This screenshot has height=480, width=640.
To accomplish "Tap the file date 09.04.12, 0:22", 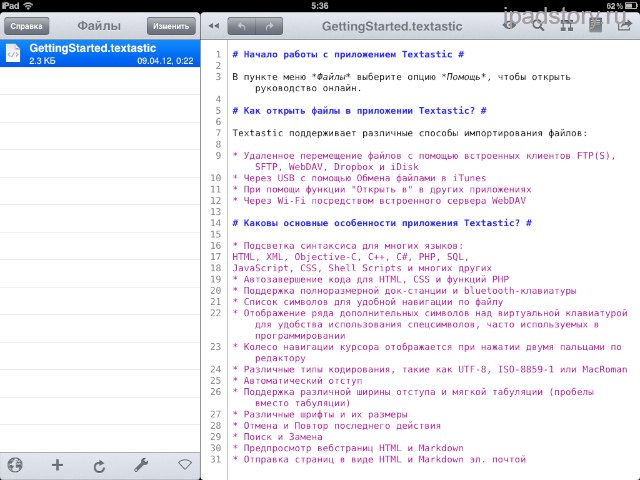I will tap(165, 61).
